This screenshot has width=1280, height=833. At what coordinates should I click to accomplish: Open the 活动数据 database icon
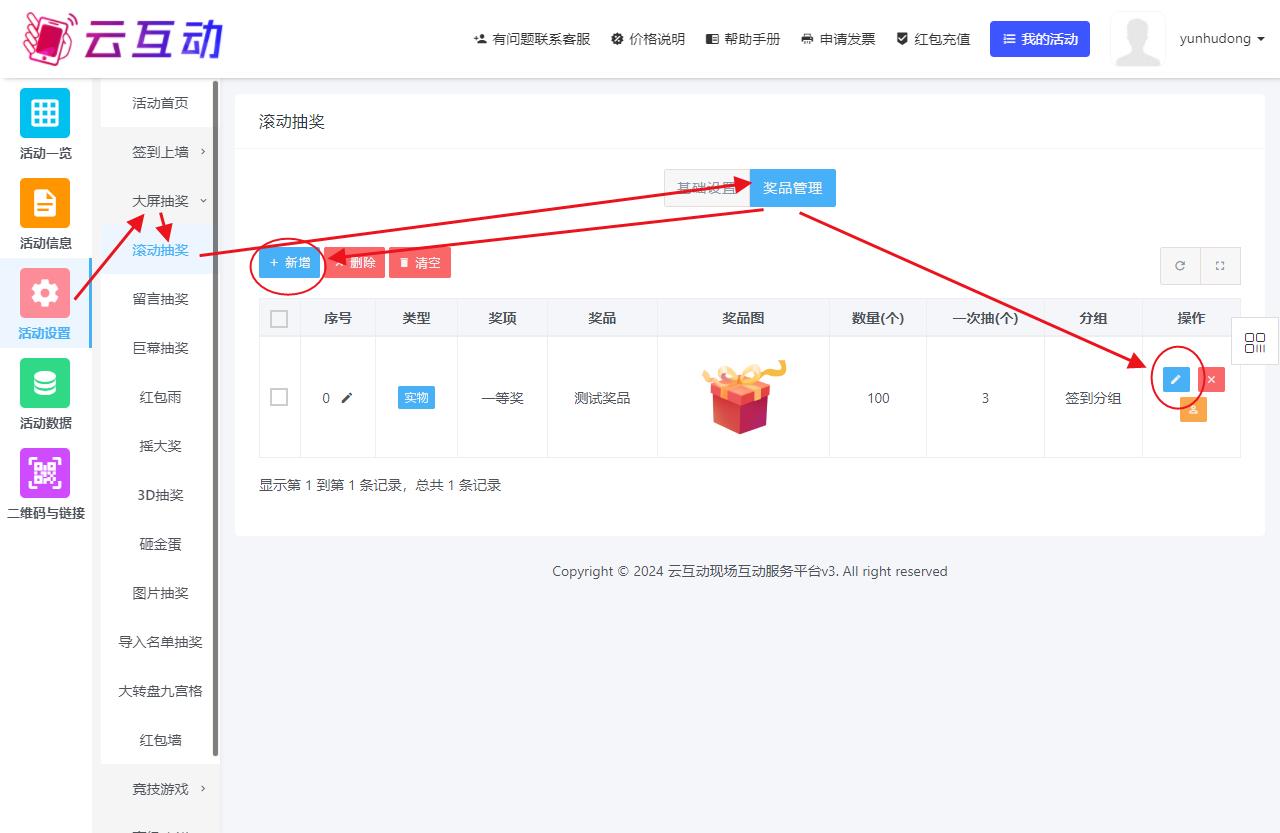coord(45,383)
